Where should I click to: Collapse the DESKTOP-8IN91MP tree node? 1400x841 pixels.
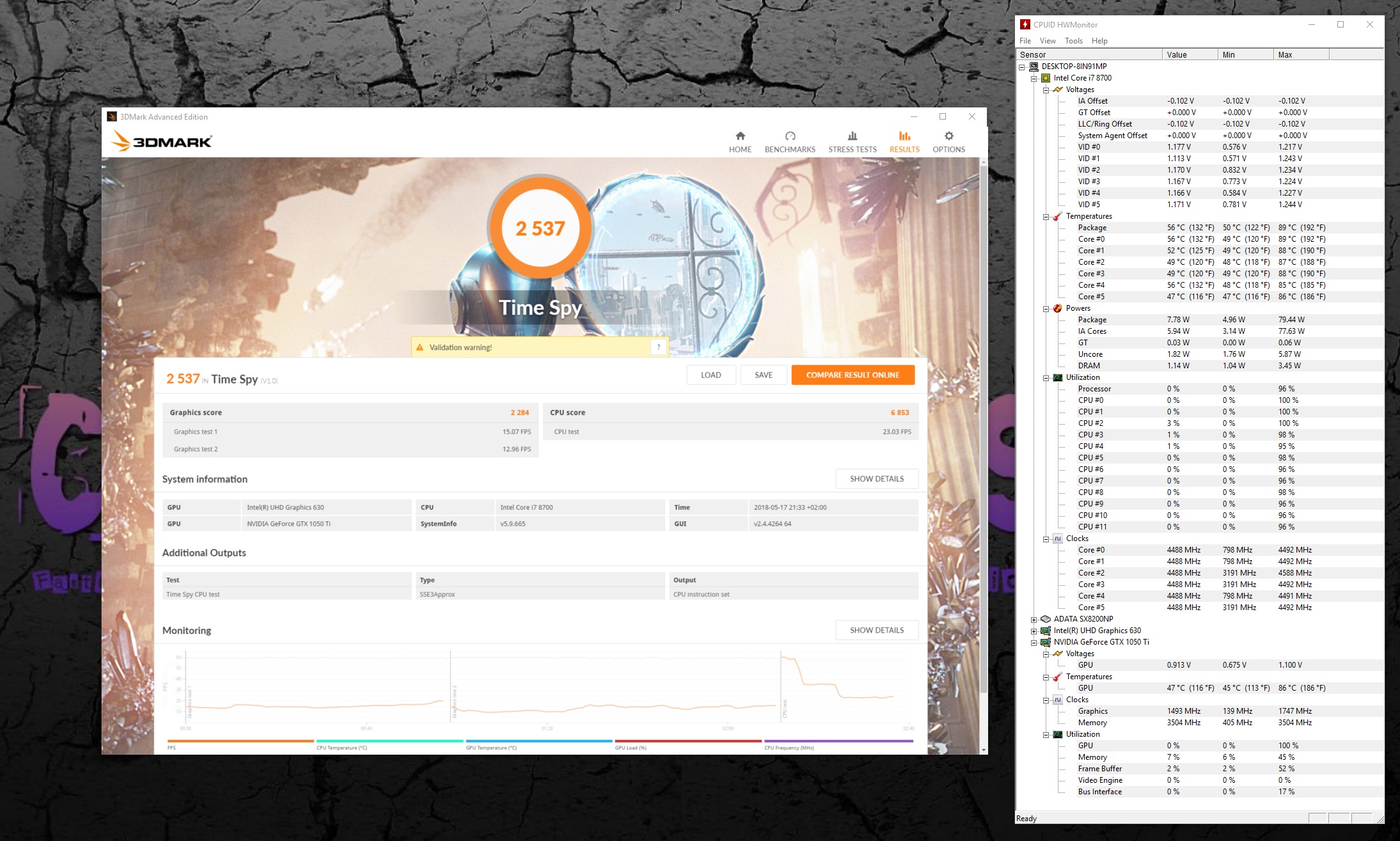(1021, 67)
